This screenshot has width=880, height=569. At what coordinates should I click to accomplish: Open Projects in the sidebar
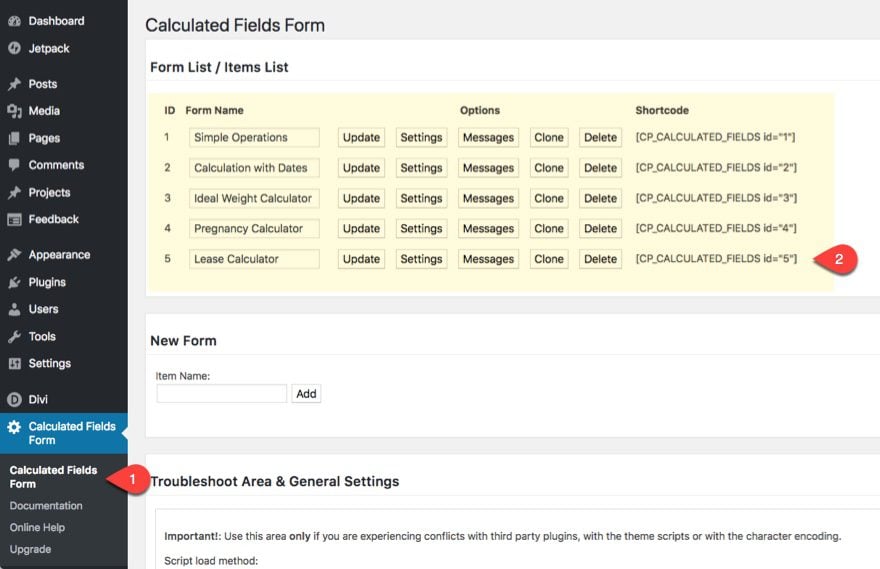(x=49, y=192)
